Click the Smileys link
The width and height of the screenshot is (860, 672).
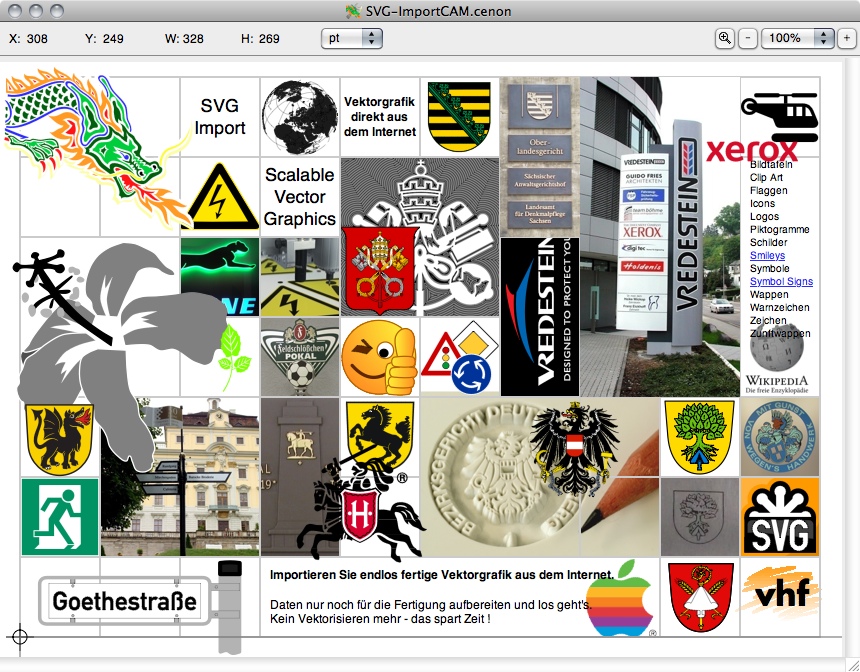point(767,256)
